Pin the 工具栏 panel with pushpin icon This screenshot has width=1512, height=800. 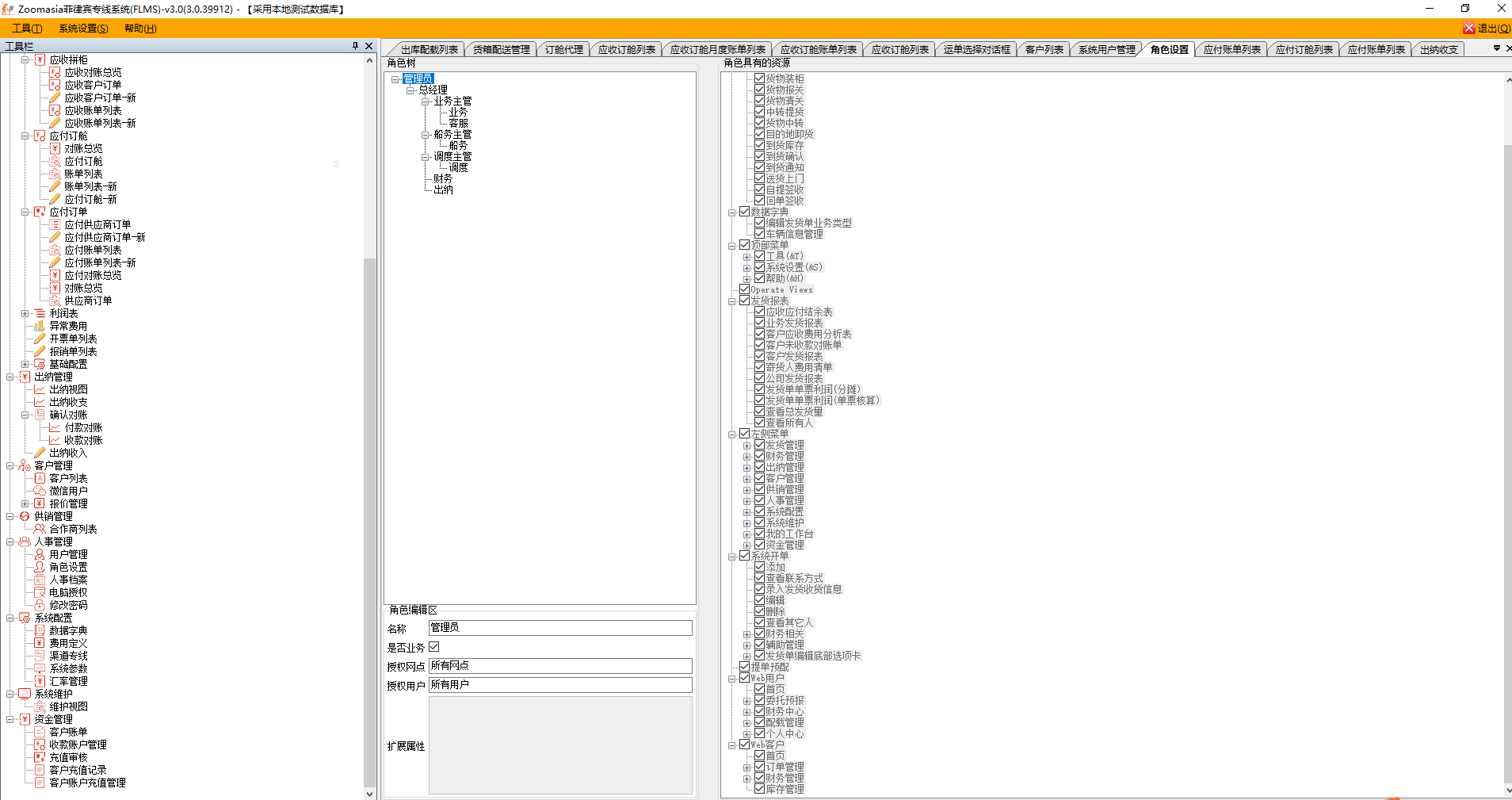pos(355,46)
